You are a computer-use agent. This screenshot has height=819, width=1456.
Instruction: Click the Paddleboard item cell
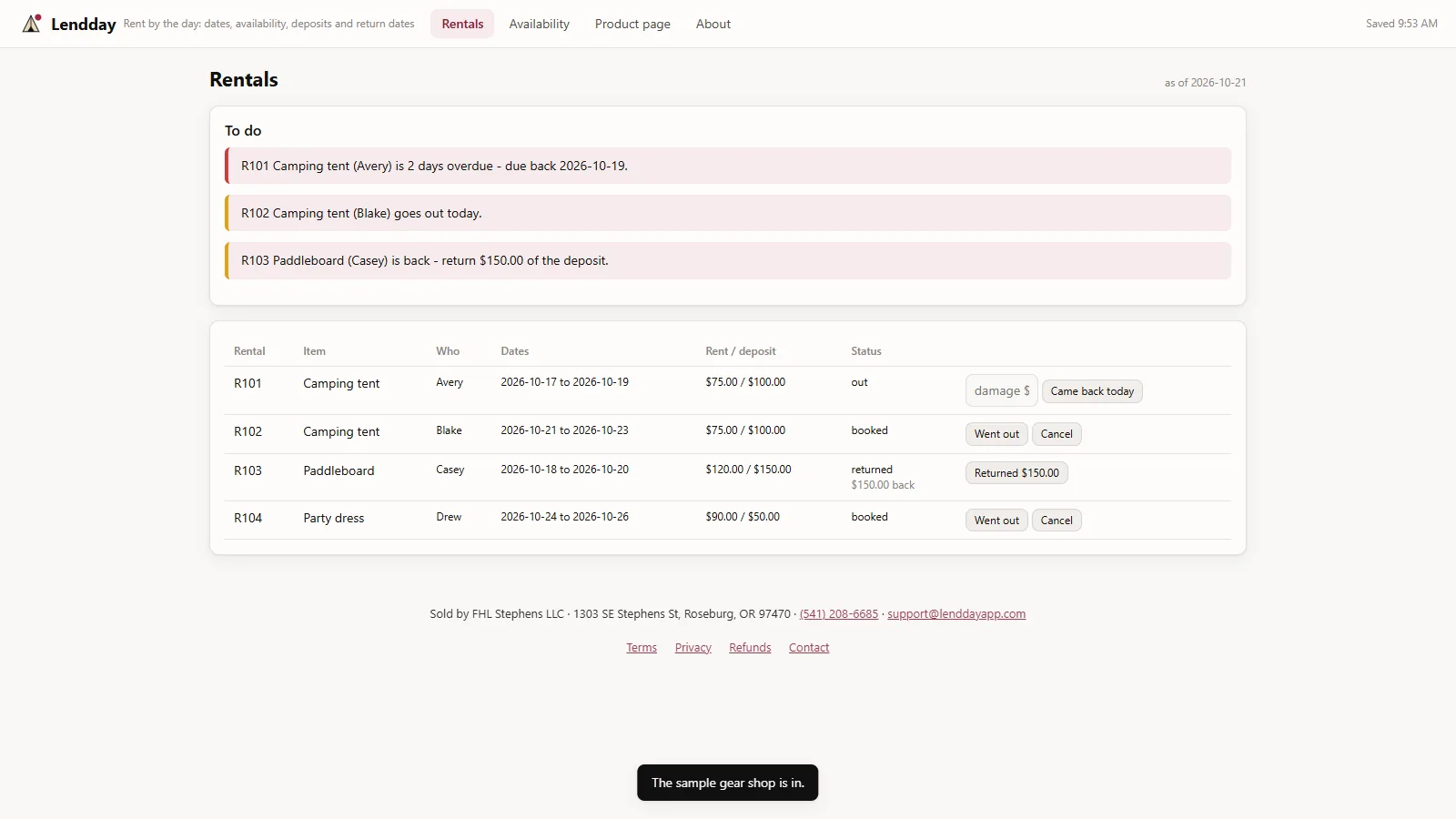pyautogui.click(x=339, y=471)
